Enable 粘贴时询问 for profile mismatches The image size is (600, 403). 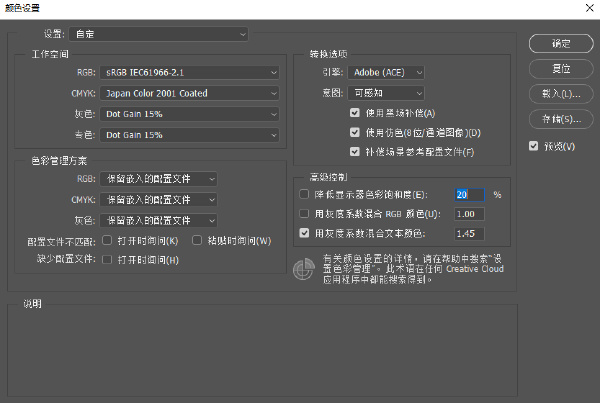coord(198,240)
